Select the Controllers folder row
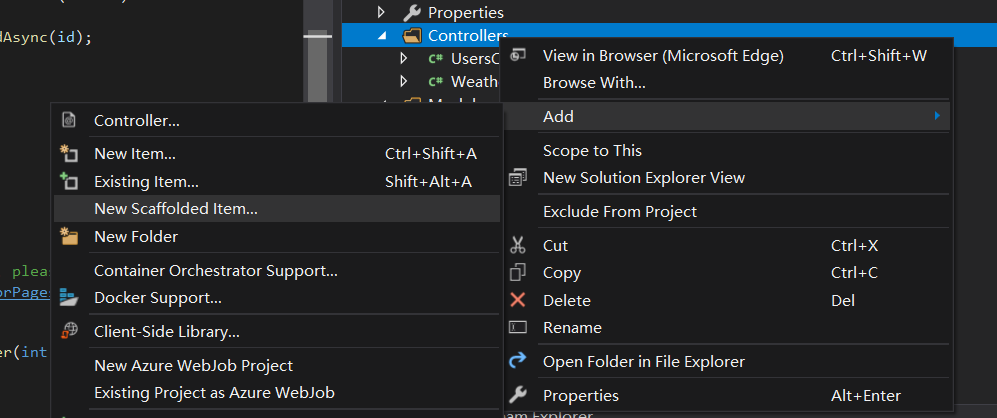 pos(669,35)
